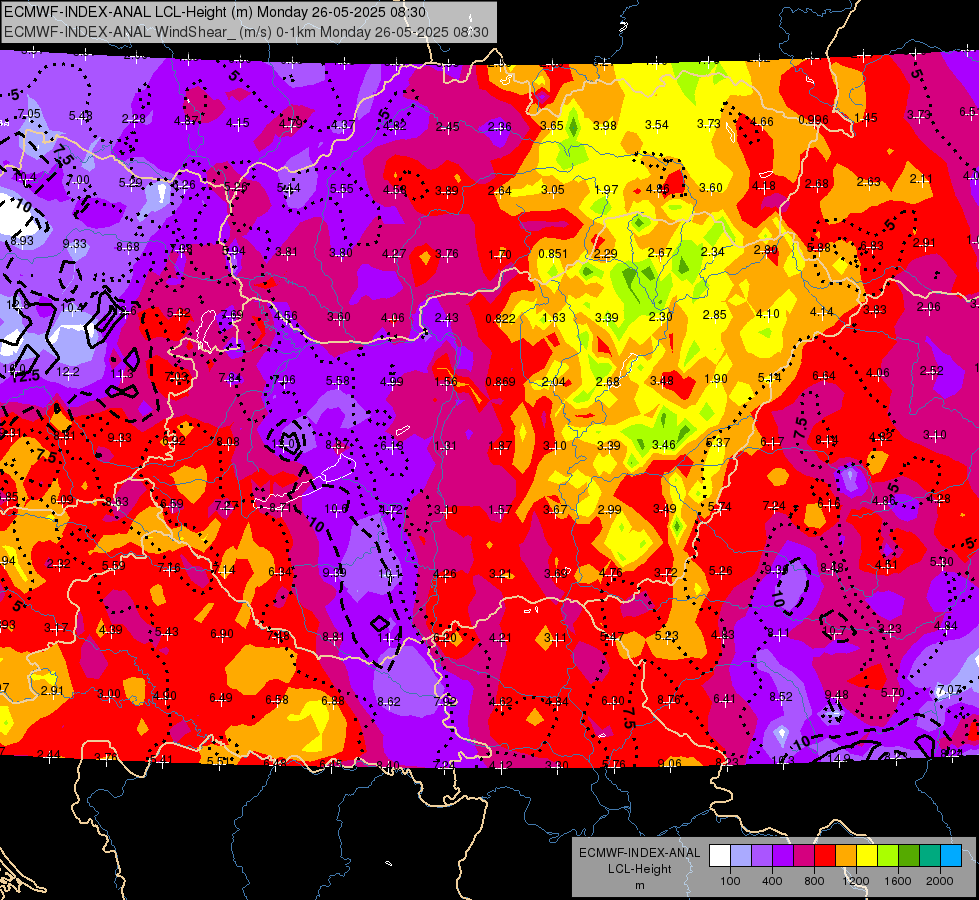Select the magenta legend swatch left of 800
This screenshot has height=900, width=979.
[x=804, y=856]
